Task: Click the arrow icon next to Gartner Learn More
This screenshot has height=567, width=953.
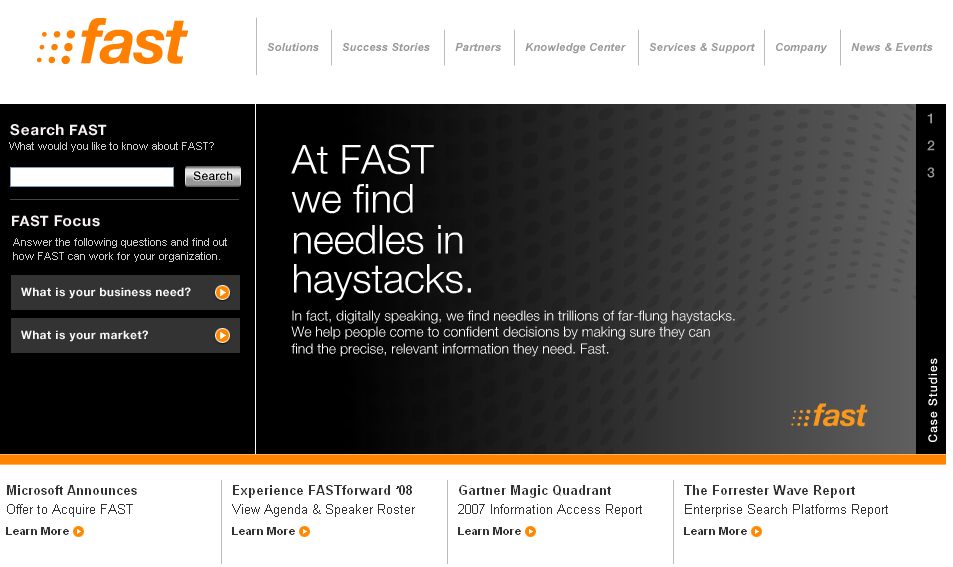Action: pos(531,531)
